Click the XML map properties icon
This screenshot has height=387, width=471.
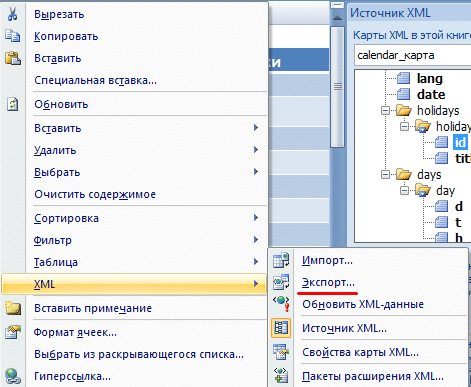point(281,352)
